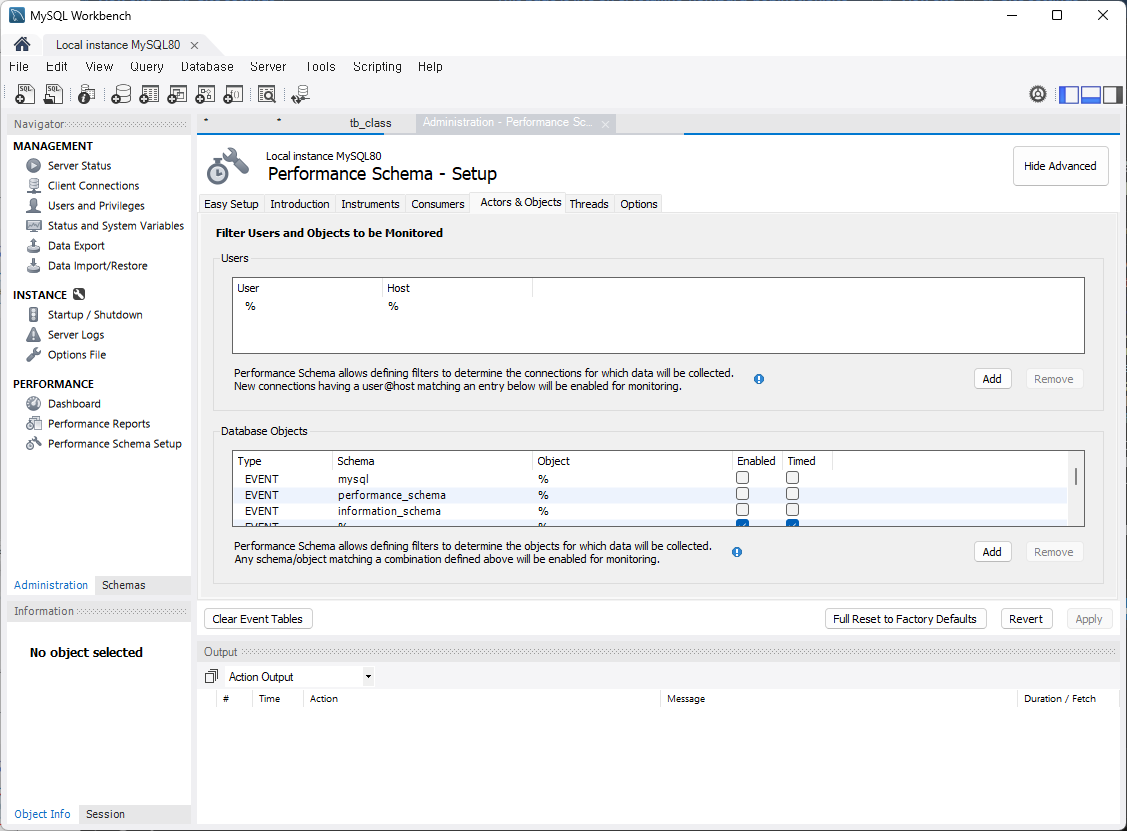Screen dimensions: 1127x831
Task: Open the home screen tab icon
Action: 22,45
